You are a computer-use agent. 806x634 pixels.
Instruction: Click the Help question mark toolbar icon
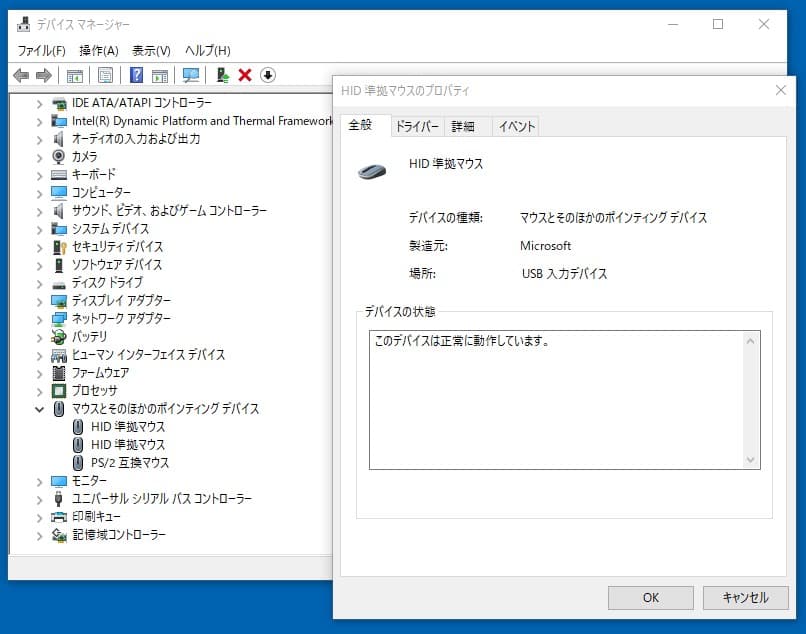point(136,75)
